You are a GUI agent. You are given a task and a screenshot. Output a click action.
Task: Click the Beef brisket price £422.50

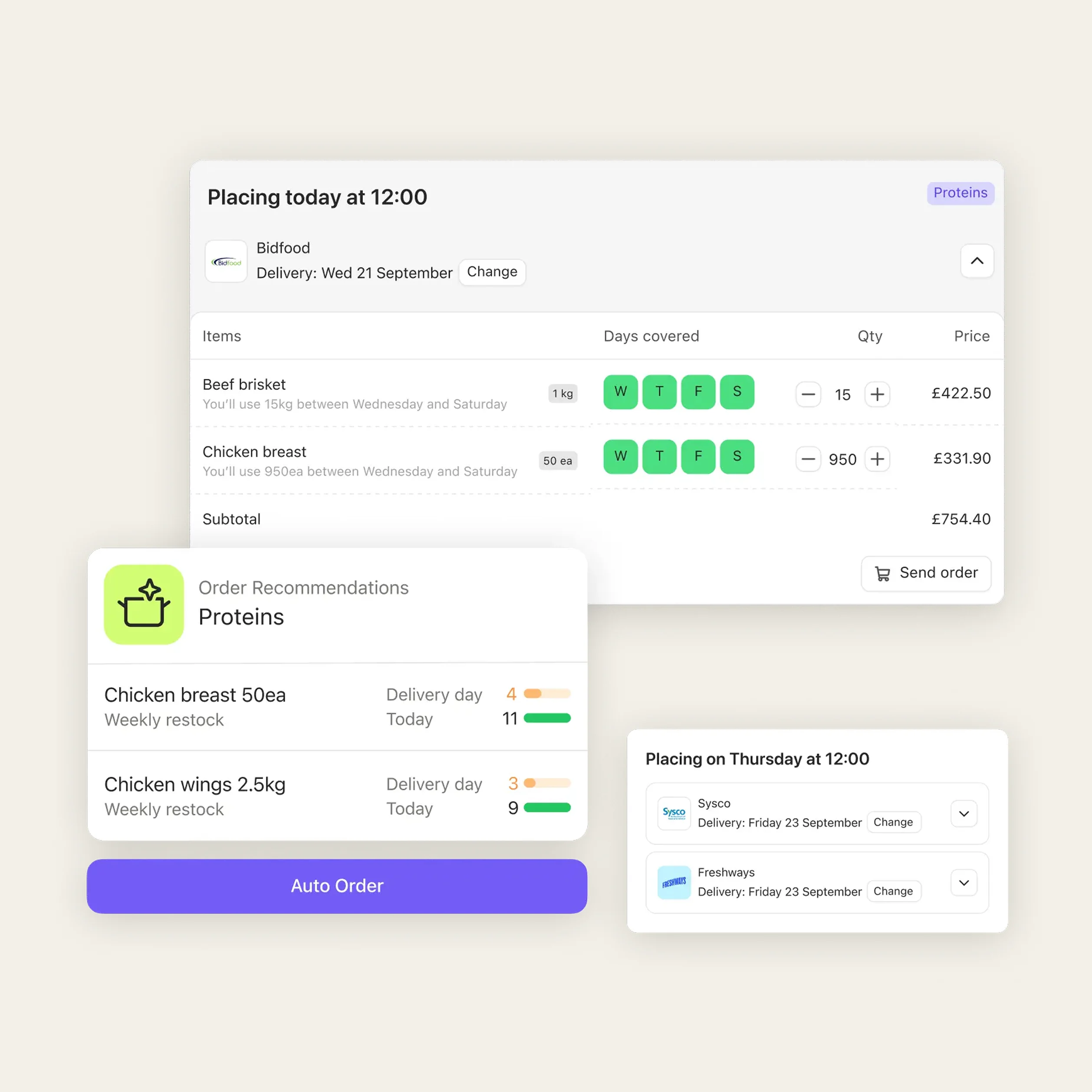pos(961,393)
